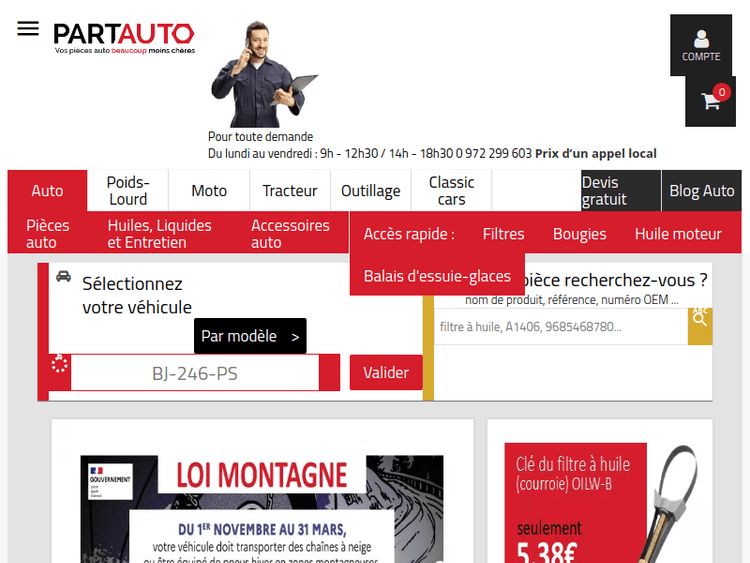
Task: Click the mechanic on phone image
Action: (x=264, y=74)
